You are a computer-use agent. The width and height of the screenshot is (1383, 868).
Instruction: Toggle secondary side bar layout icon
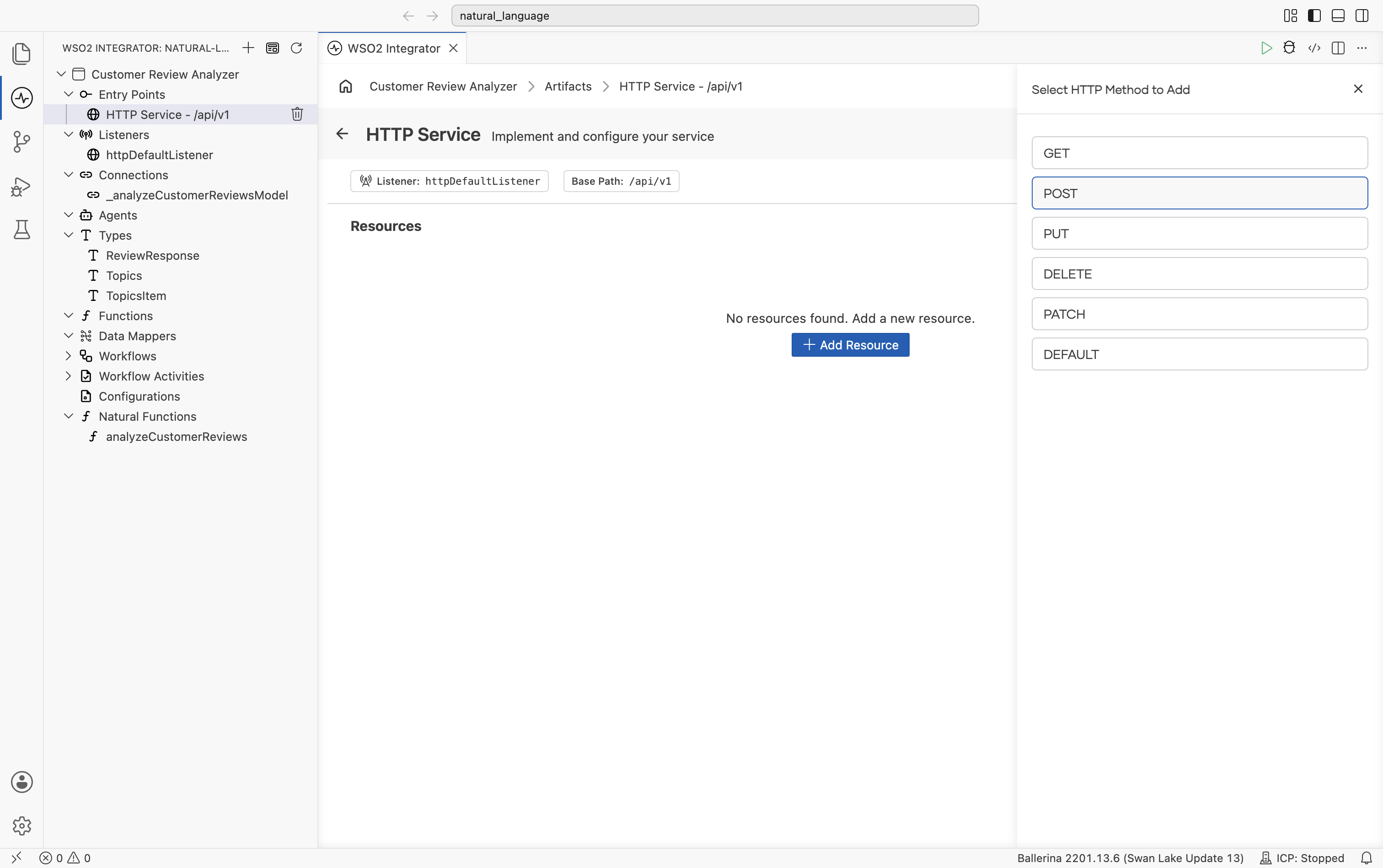(x=1362, y=16)
